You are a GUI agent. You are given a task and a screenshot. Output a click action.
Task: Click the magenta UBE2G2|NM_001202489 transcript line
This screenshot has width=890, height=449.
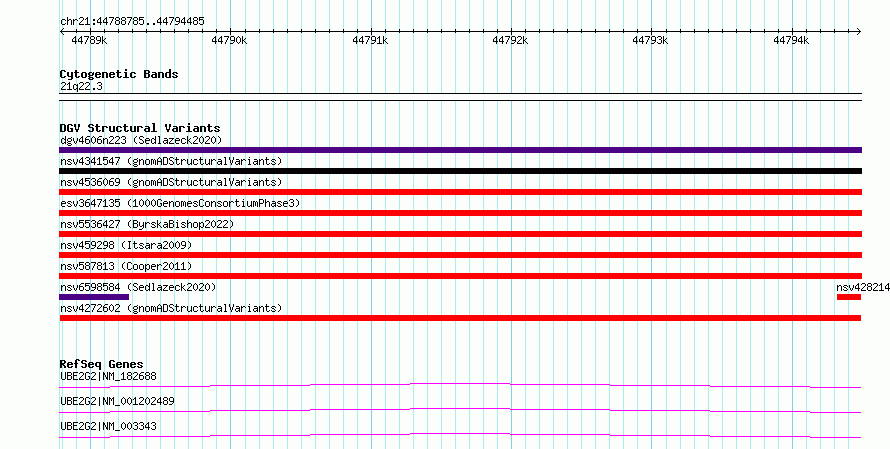tap(460, 410)
